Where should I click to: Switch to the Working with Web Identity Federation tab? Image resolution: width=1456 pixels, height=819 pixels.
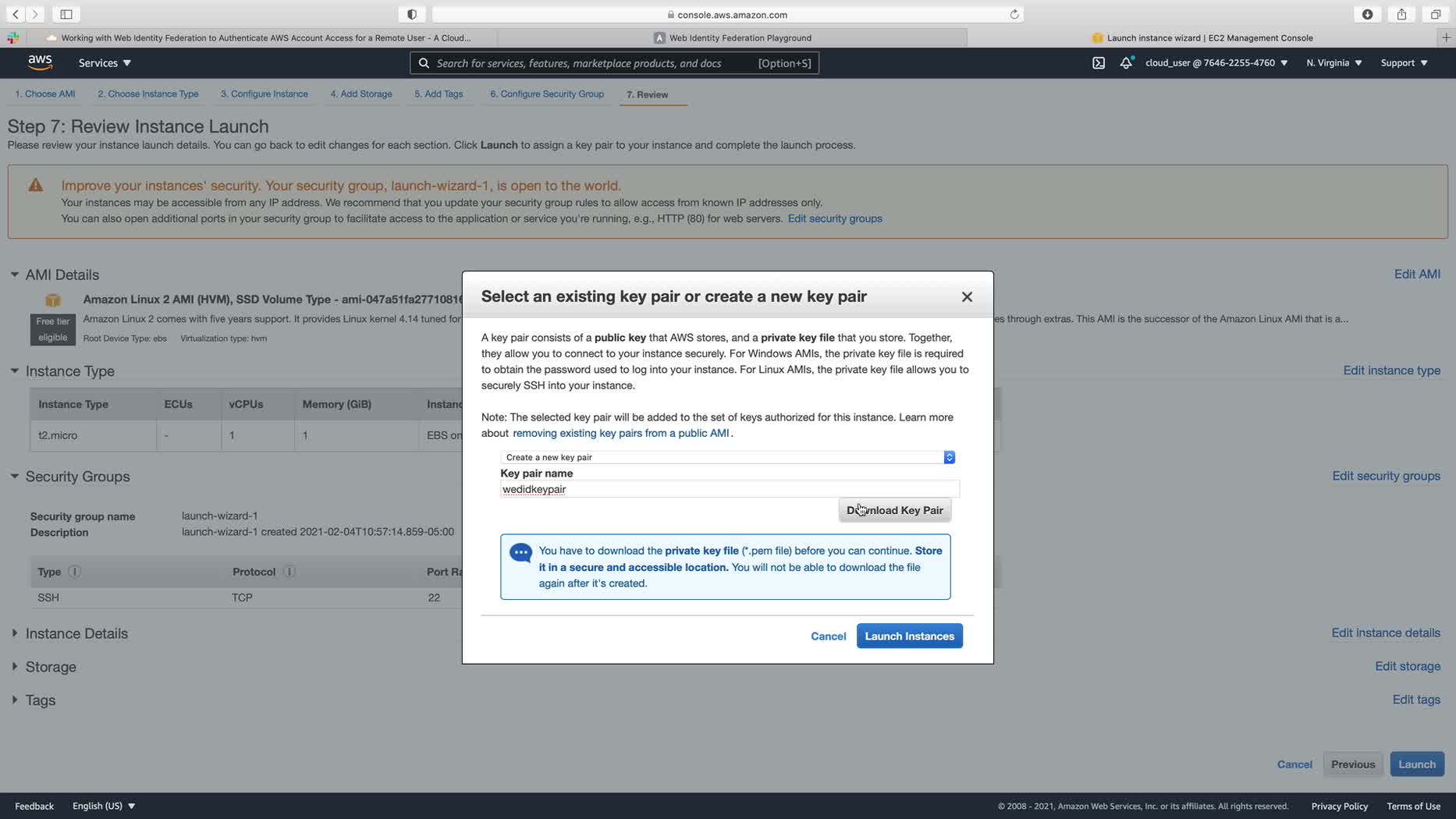[x=258, y=37]
